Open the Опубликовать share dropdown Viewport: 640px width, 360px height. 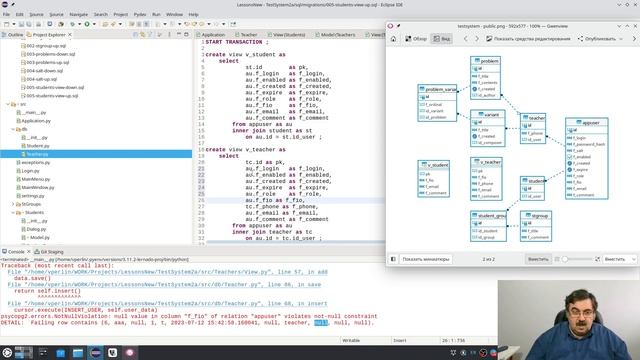click(x=600, y=39)
